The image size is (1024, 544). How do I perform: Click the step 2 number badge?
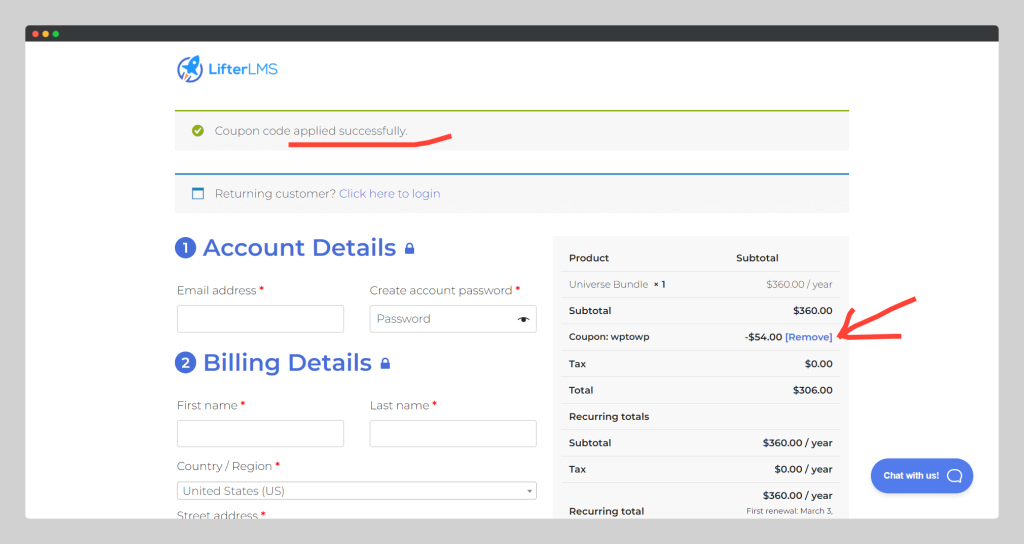(185, 362)
